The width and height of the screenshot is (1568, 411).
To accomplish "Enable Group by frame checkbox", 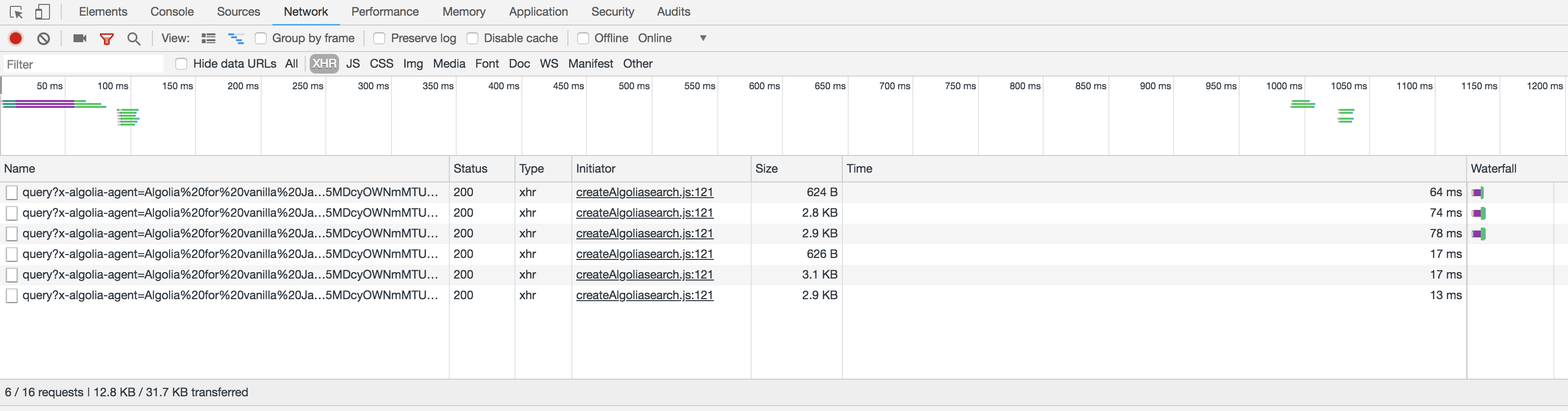I will coord(261,38).
